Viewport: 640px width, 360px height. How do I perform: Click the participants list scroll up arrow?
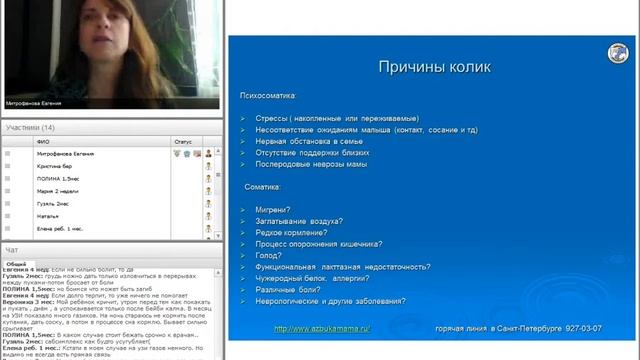point(218,151)
